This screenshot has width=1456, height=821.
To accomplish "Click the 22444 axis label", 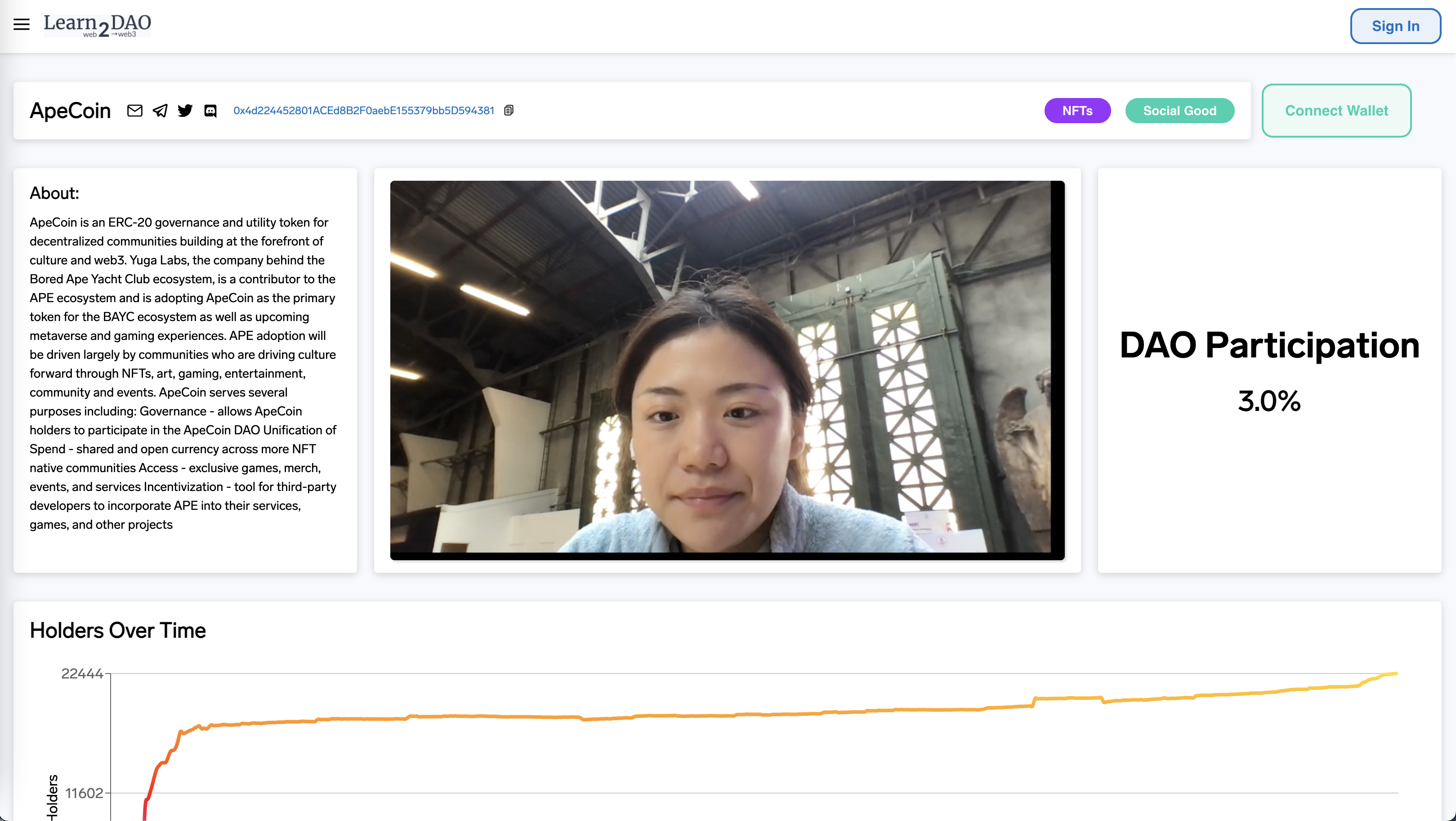I will coord(82,674).
